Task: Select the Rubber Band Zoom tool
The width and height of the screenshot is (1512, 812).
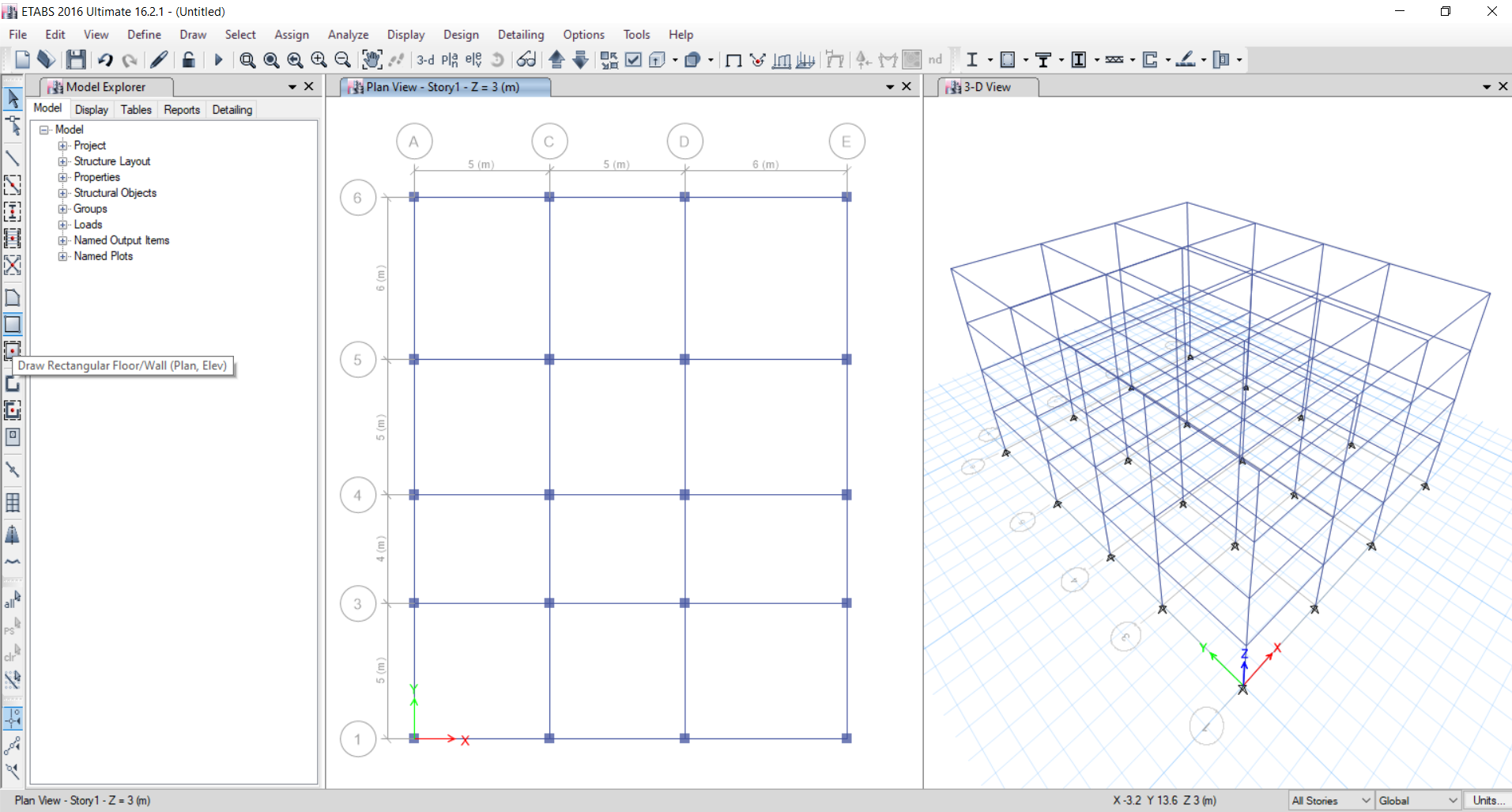Action: pyautogui.click(x=247, y=59)
